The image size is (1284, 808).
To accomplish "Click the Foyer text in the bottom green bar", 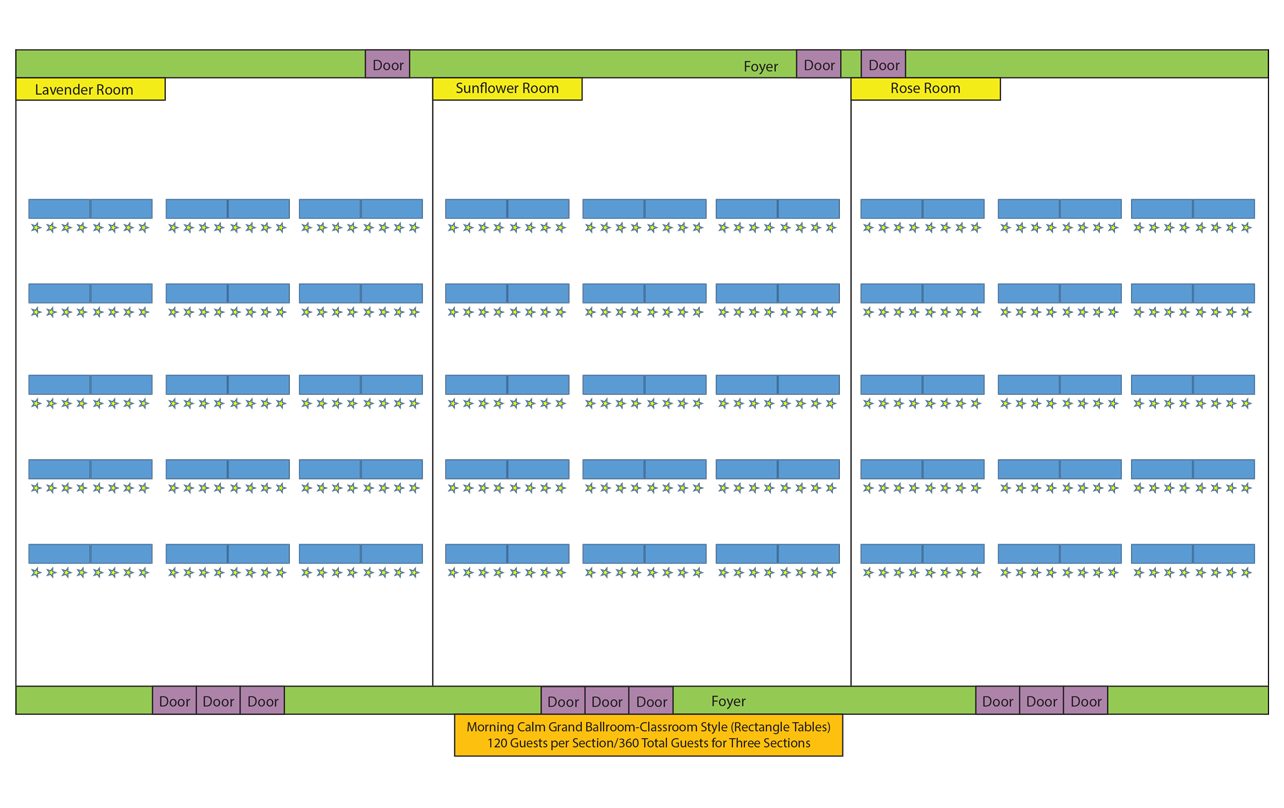I will pos(728,701).
